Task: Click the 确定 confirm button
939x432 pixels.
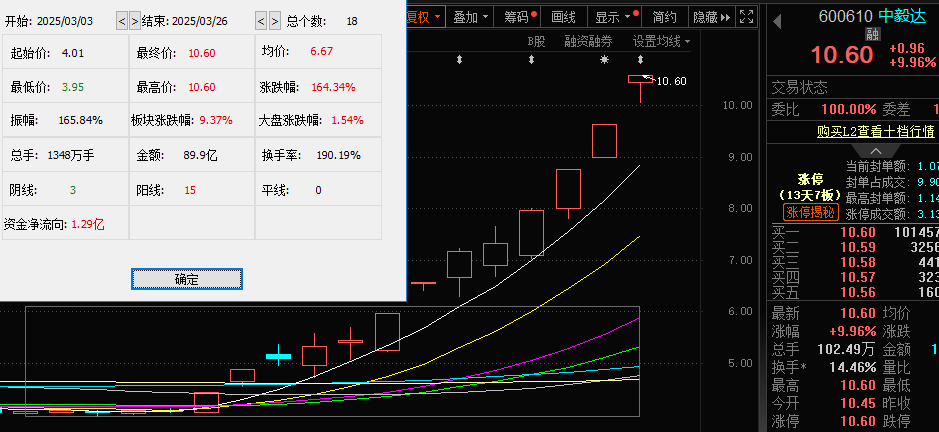Action: pos(186,279)
